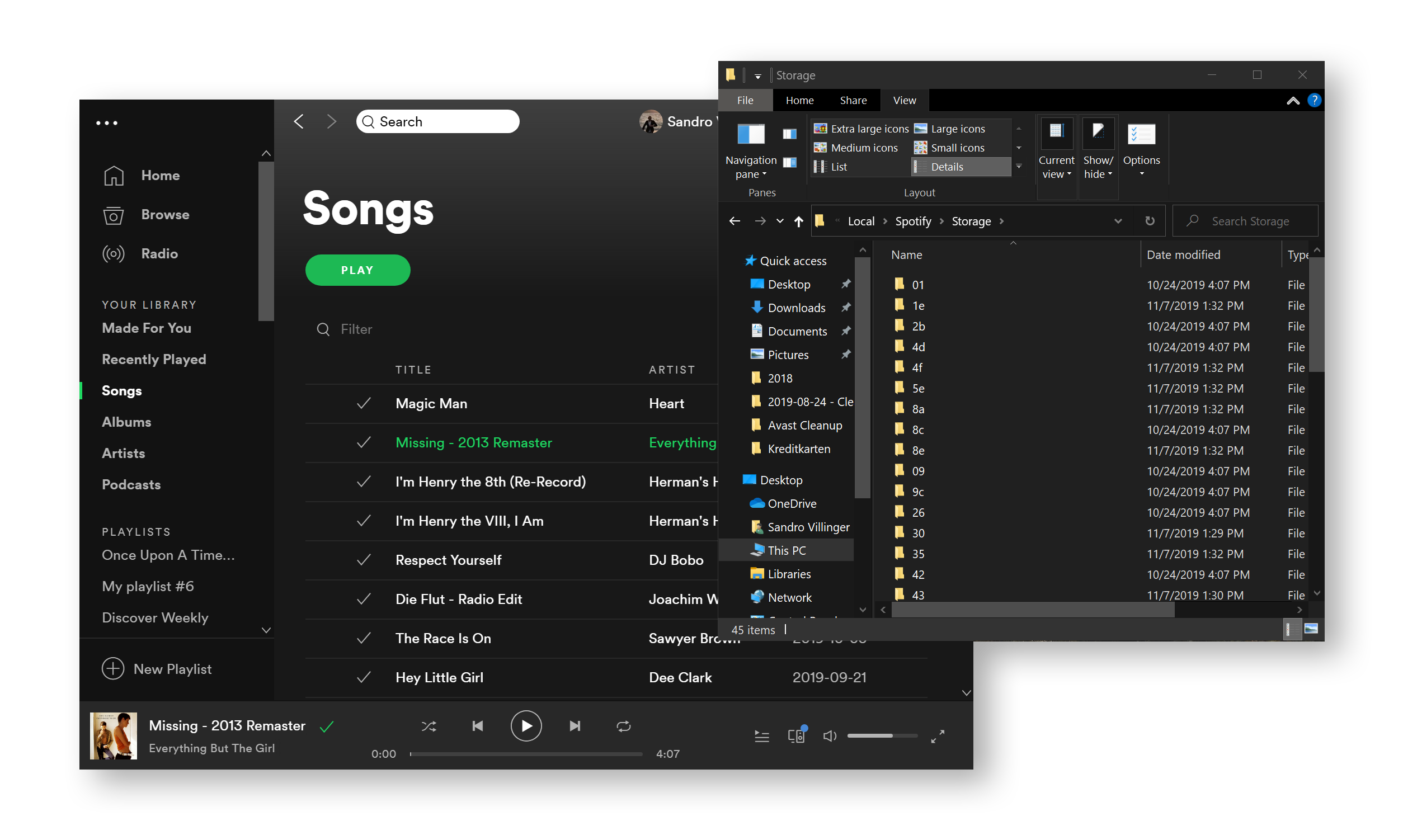Open Explorer help icon
Viewport: 1403px width, 840px height.
point(1313,101)
